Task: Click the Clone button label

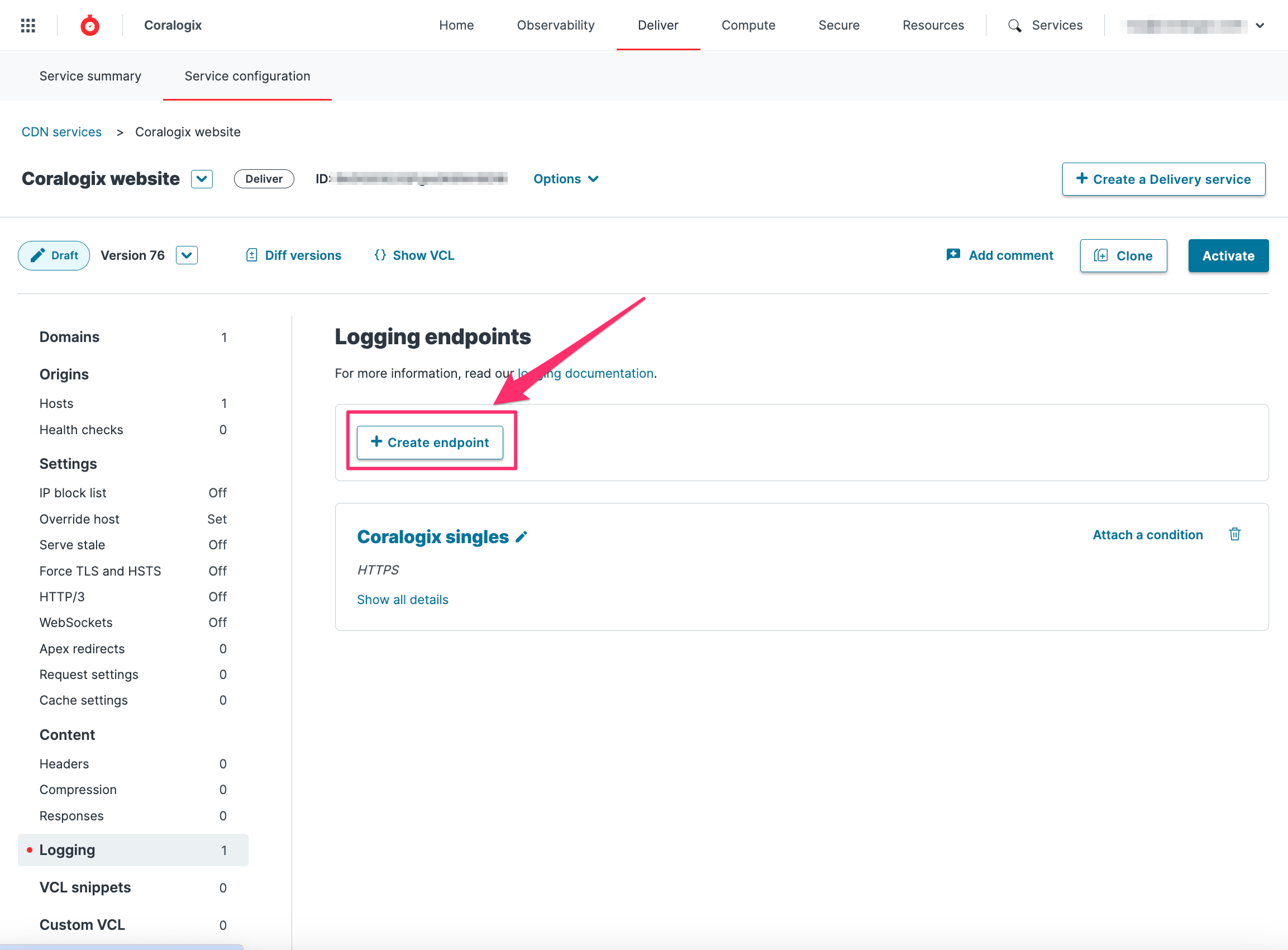Action: (1134, 256)
